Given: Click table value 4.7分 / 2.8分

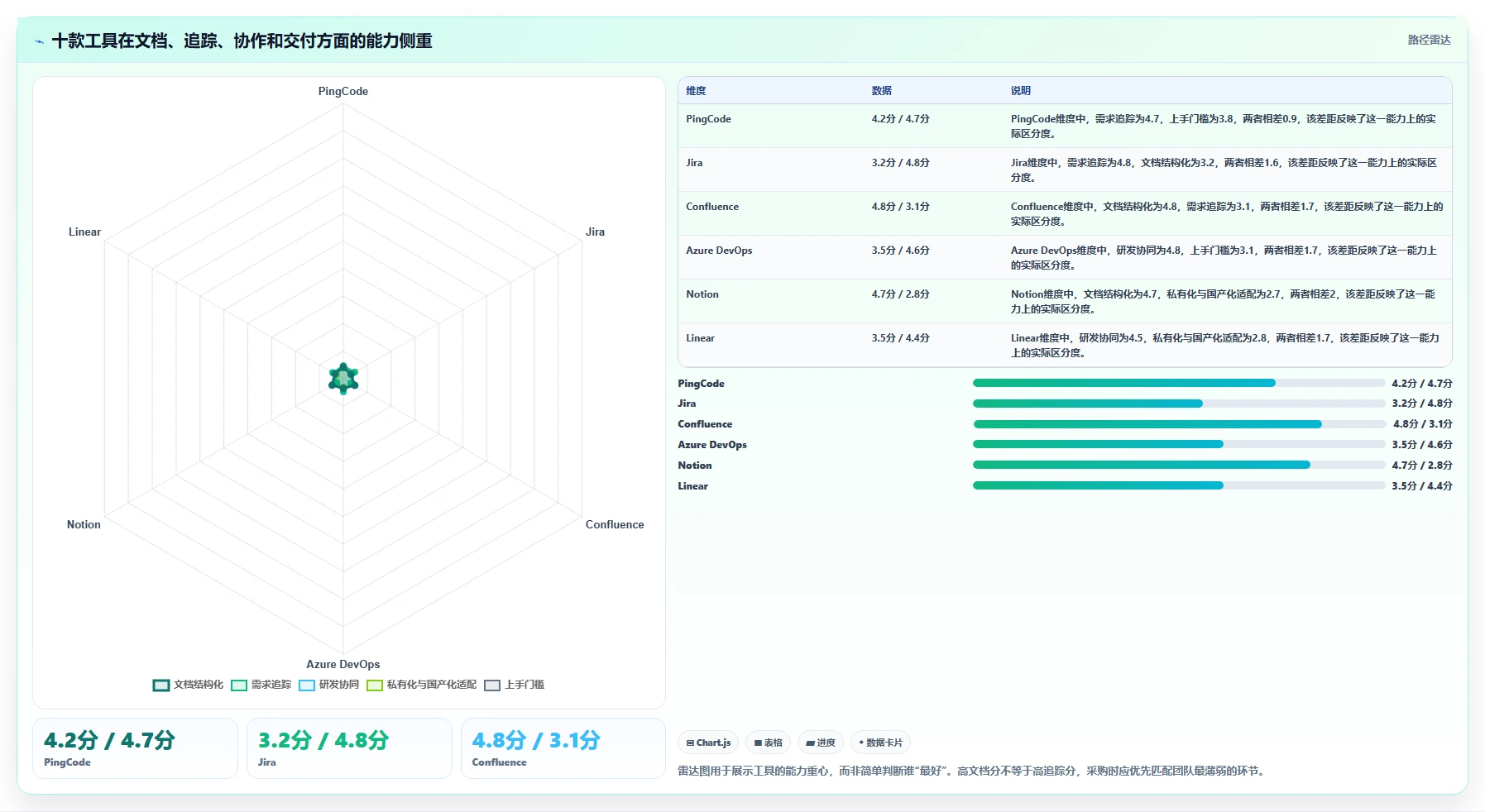Looking at the screenshot, I should pyautogui.click(x=900, y=294).
